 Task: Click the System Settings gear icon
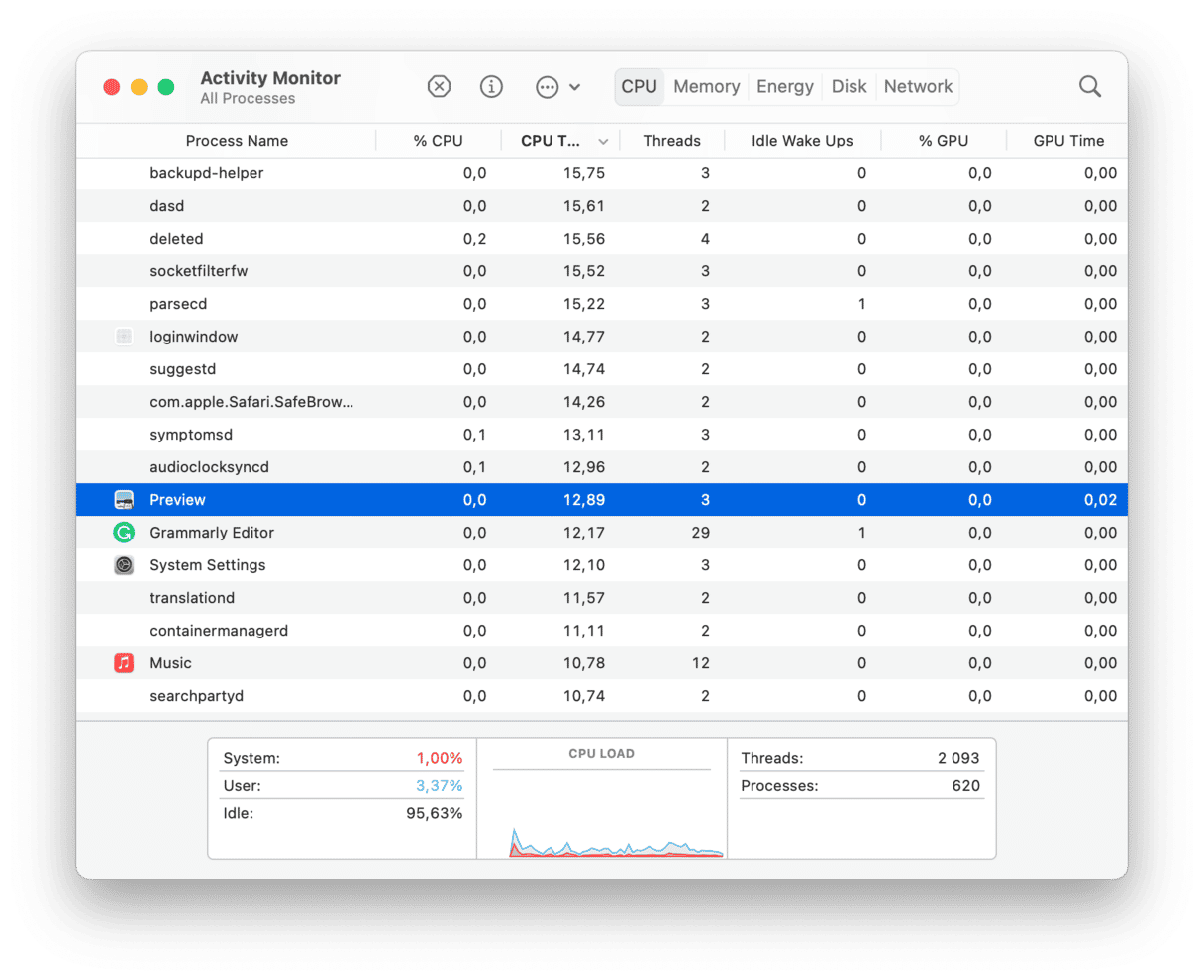[x=124, y=565]
